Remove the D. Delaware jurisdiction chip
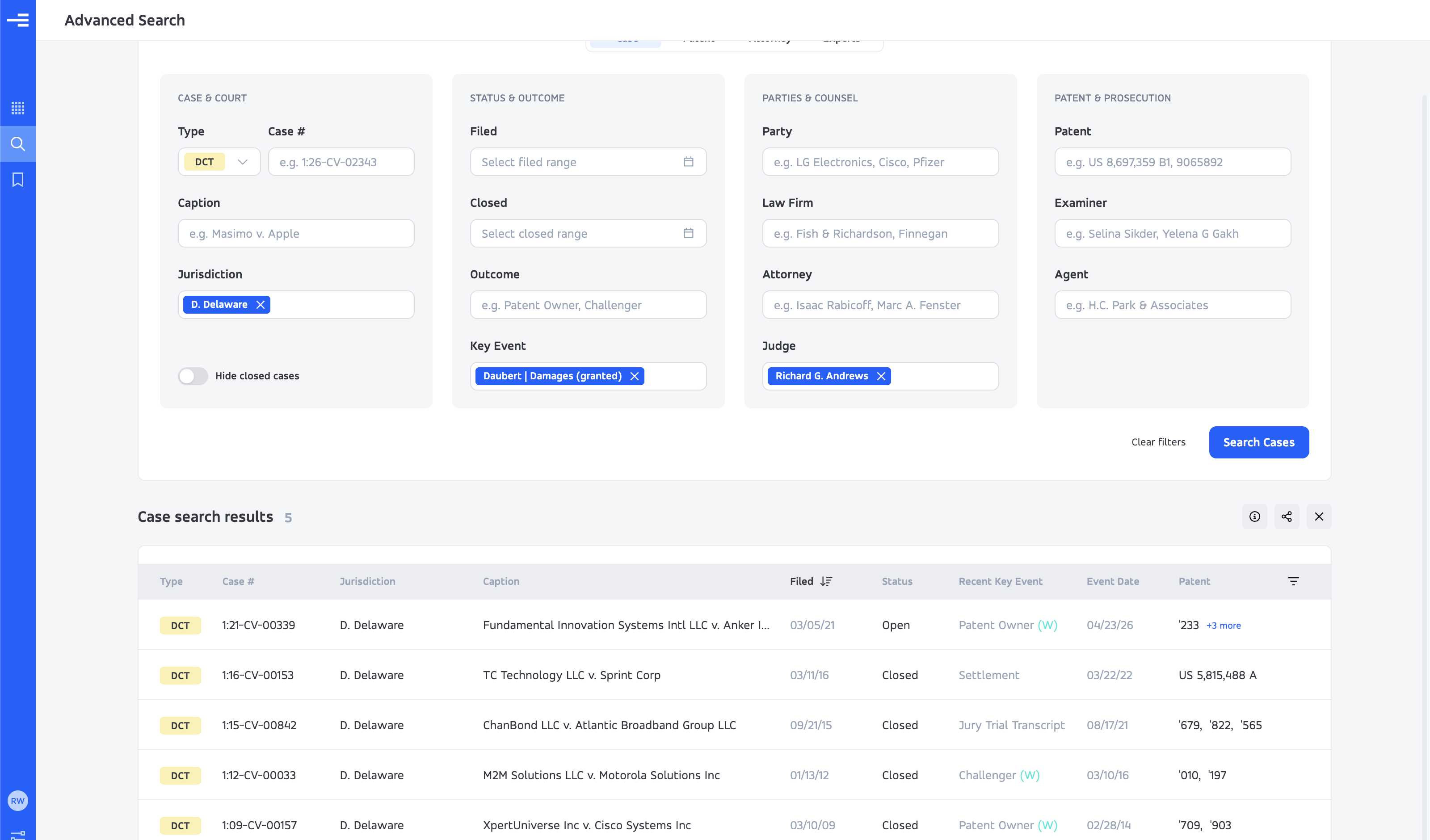1430x840 pixels. coord(261,305)
